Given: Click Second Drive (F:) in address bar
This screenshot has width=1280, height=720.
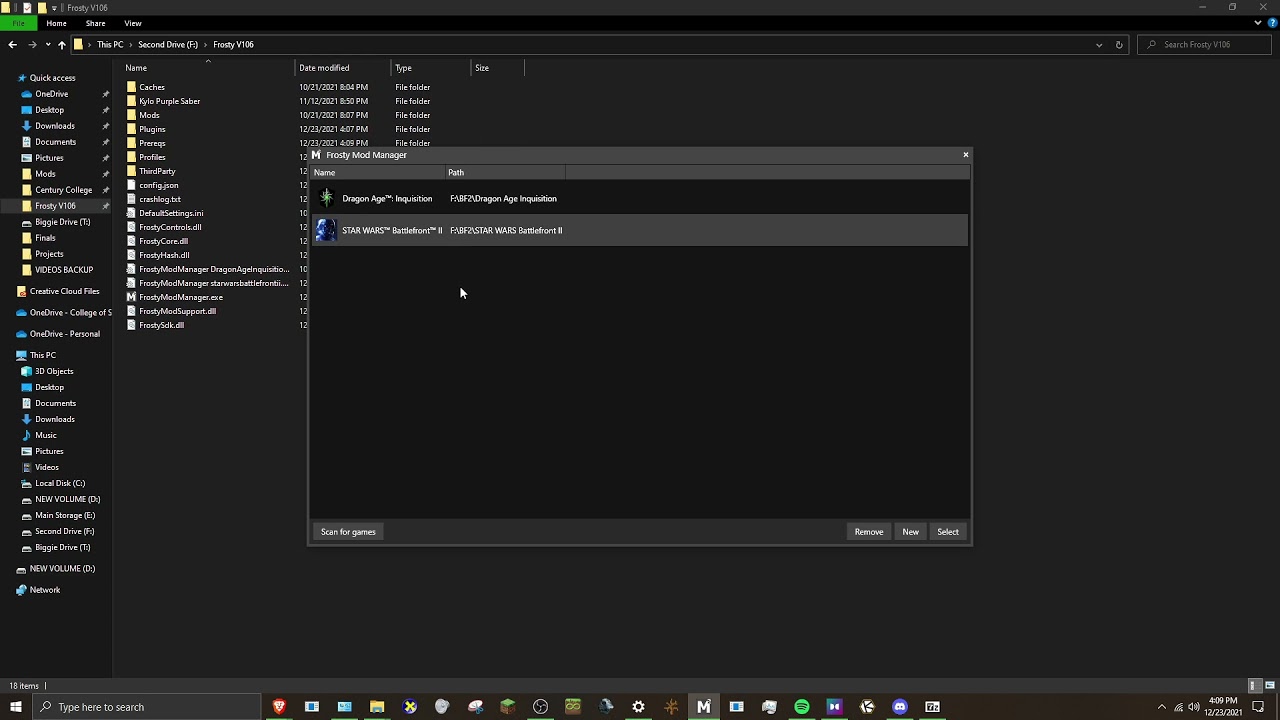Looking at the screenshot, I should pos(168,45).
